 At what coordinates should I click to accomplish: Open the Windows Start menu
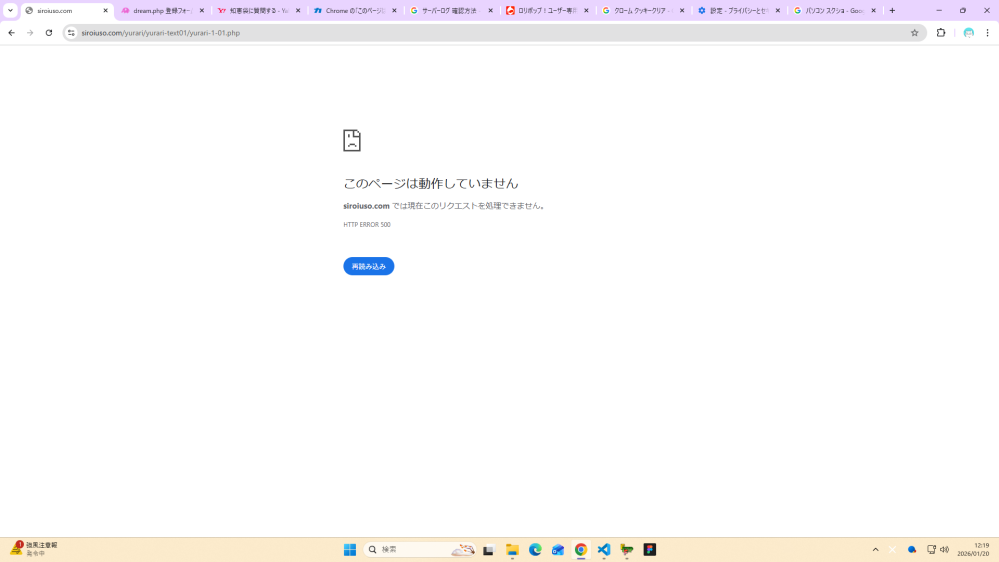[350, 550]
